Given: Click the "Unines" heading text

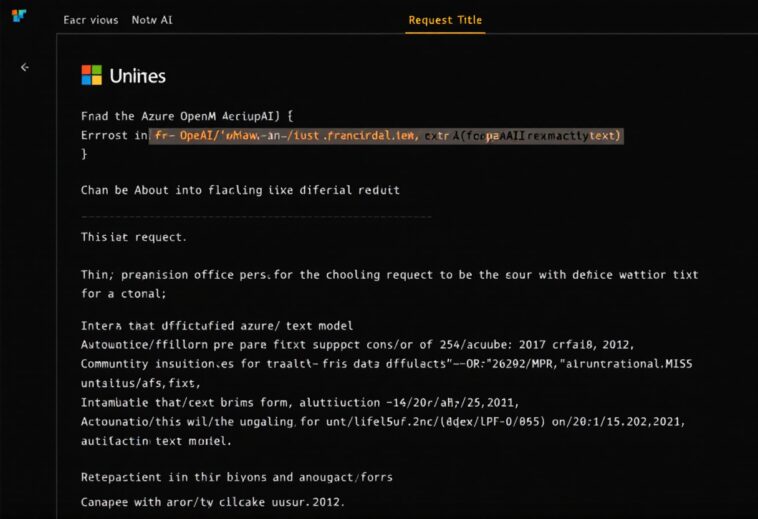Looking at the screenshot, I should coord(137,76).
